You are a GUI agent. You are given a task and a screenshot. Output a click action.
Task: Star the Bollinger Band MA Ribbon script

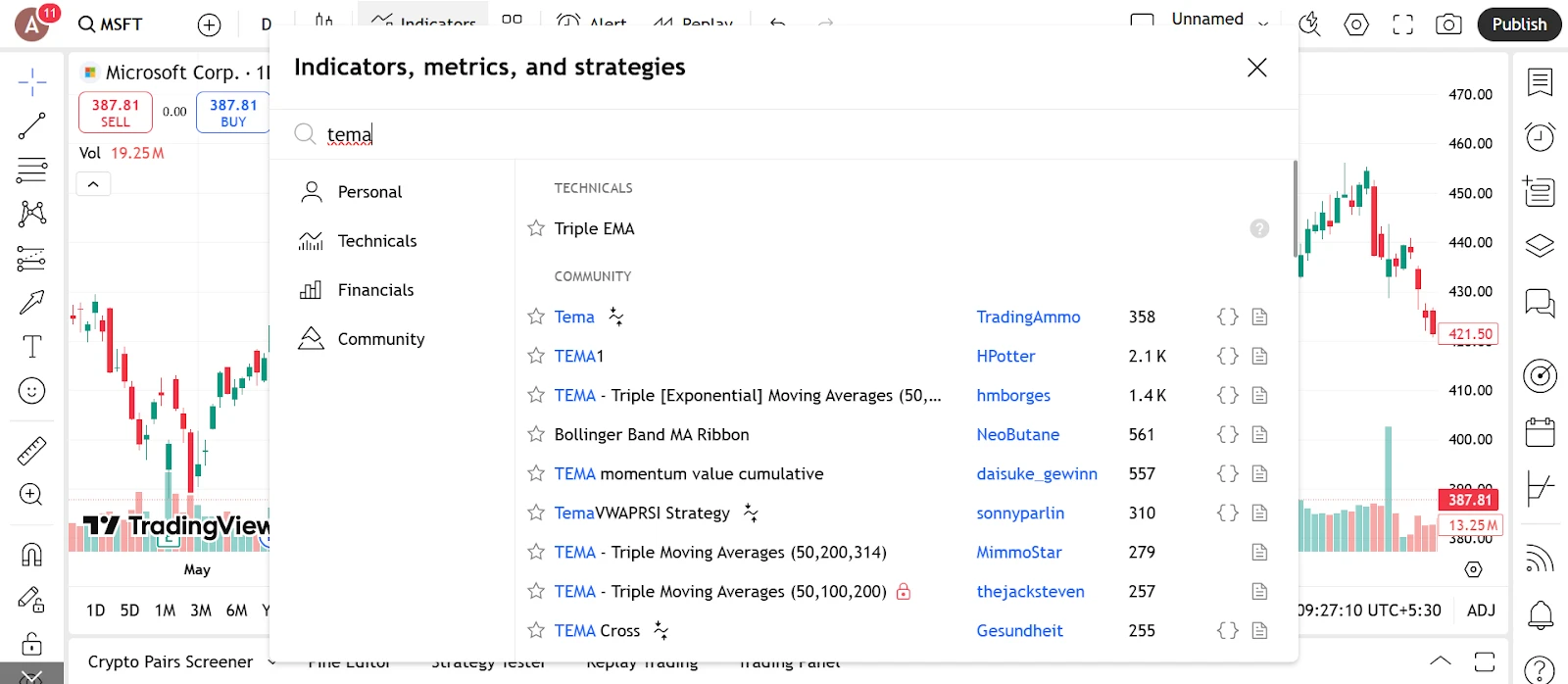536,434
